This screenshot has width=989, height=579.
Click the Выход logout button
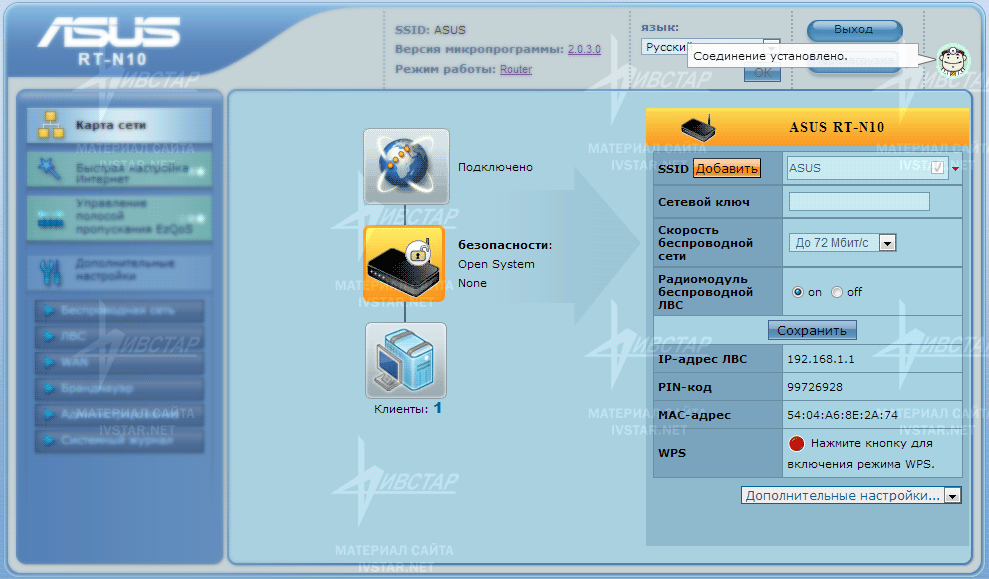855,30
